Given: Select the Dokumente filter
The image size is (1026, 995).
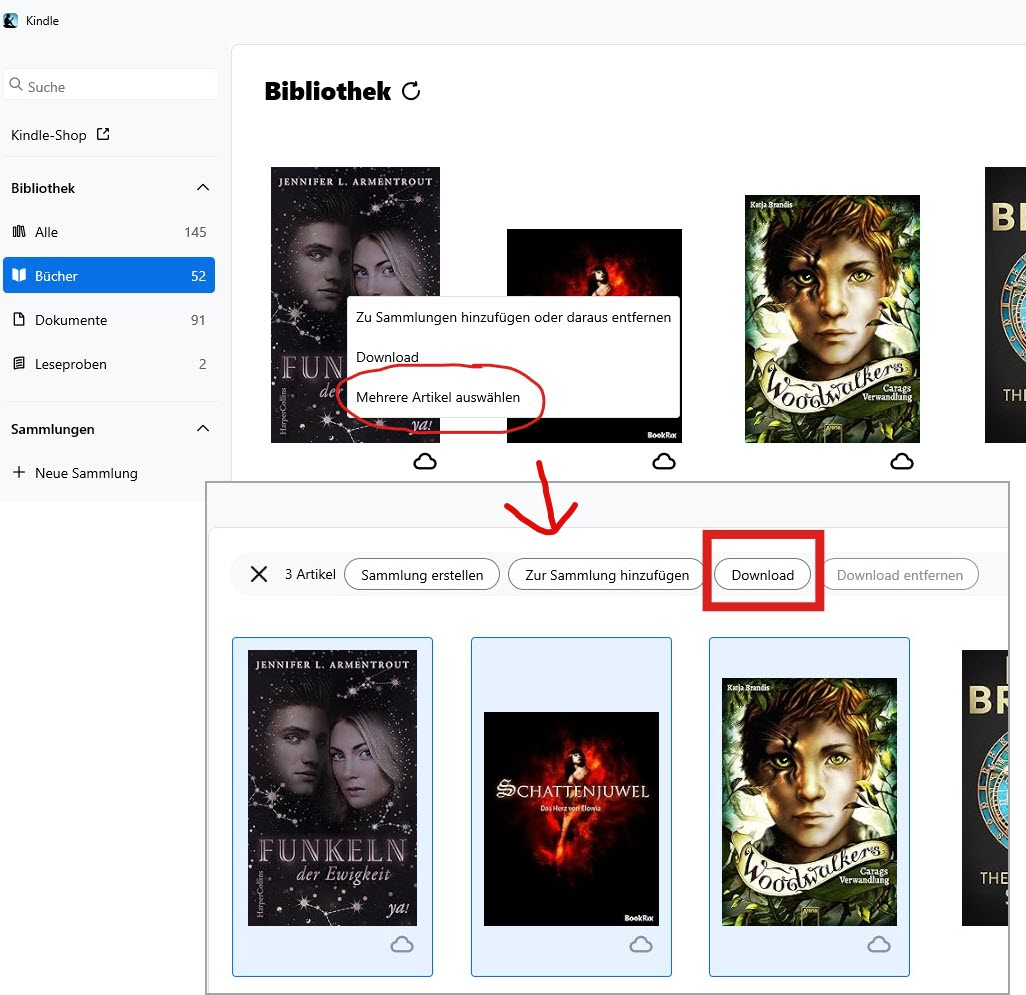Looking at the screenshot, I should tap(109, 320).
